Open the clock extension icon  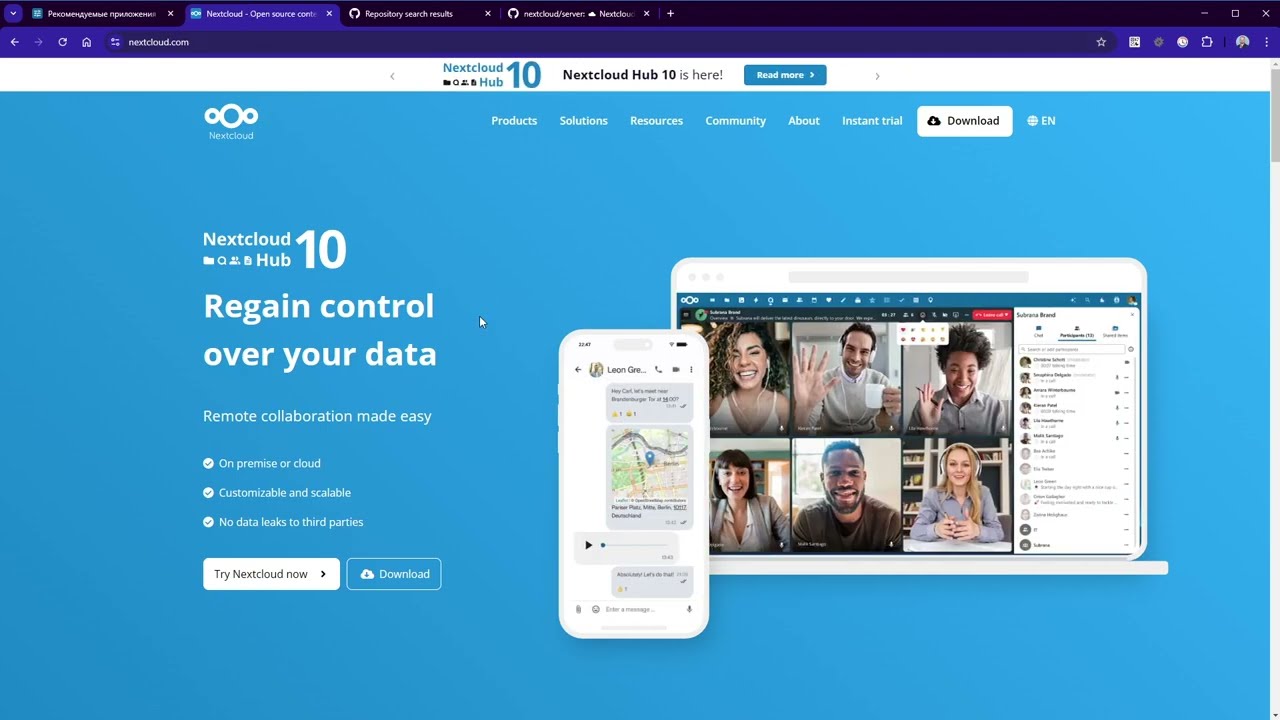pyautogui.click(x=1183, y=42)
